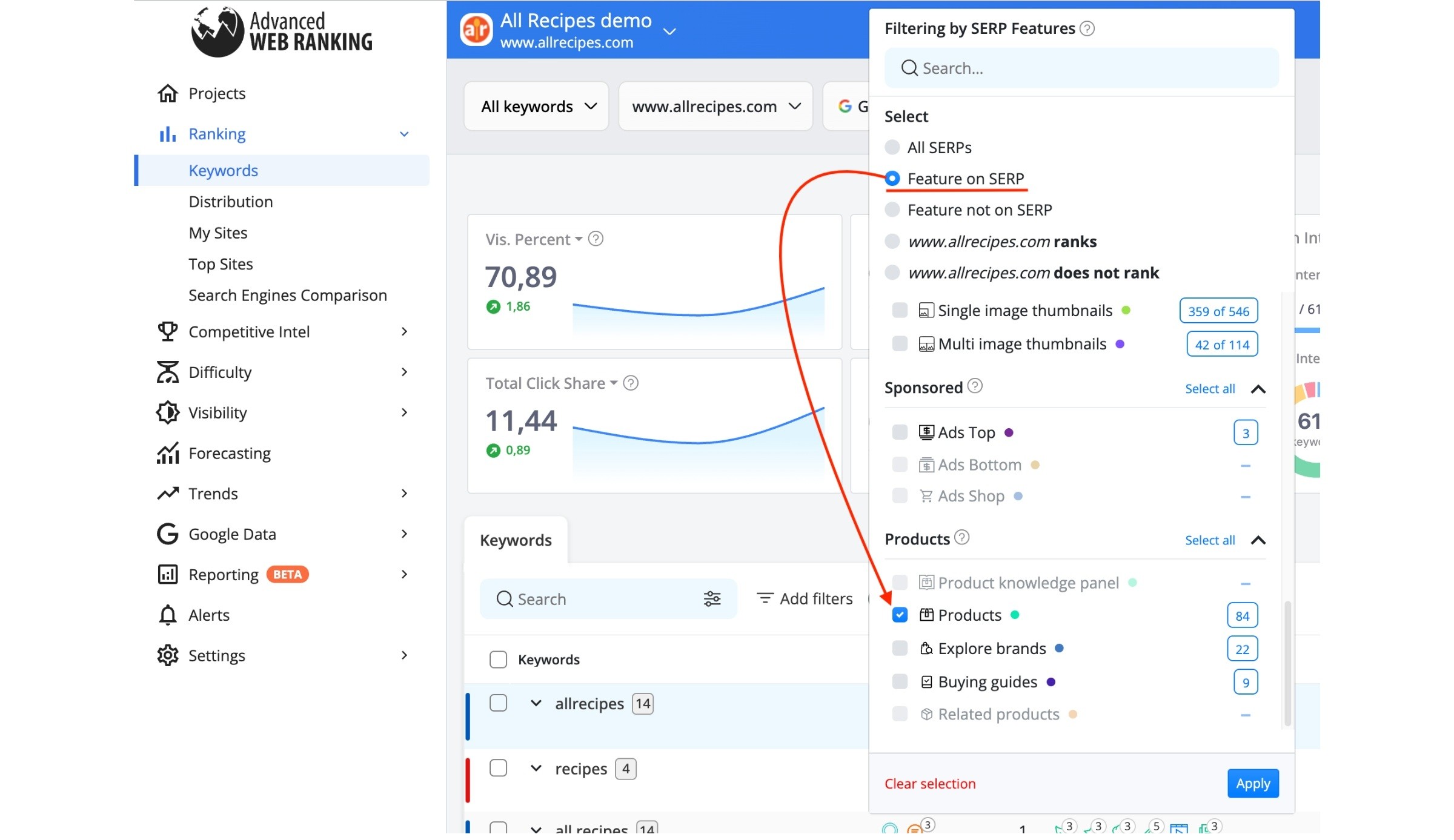Select Feature not on SERP radio
Viewport: 1454px width, 840px height.
point(892,211)
